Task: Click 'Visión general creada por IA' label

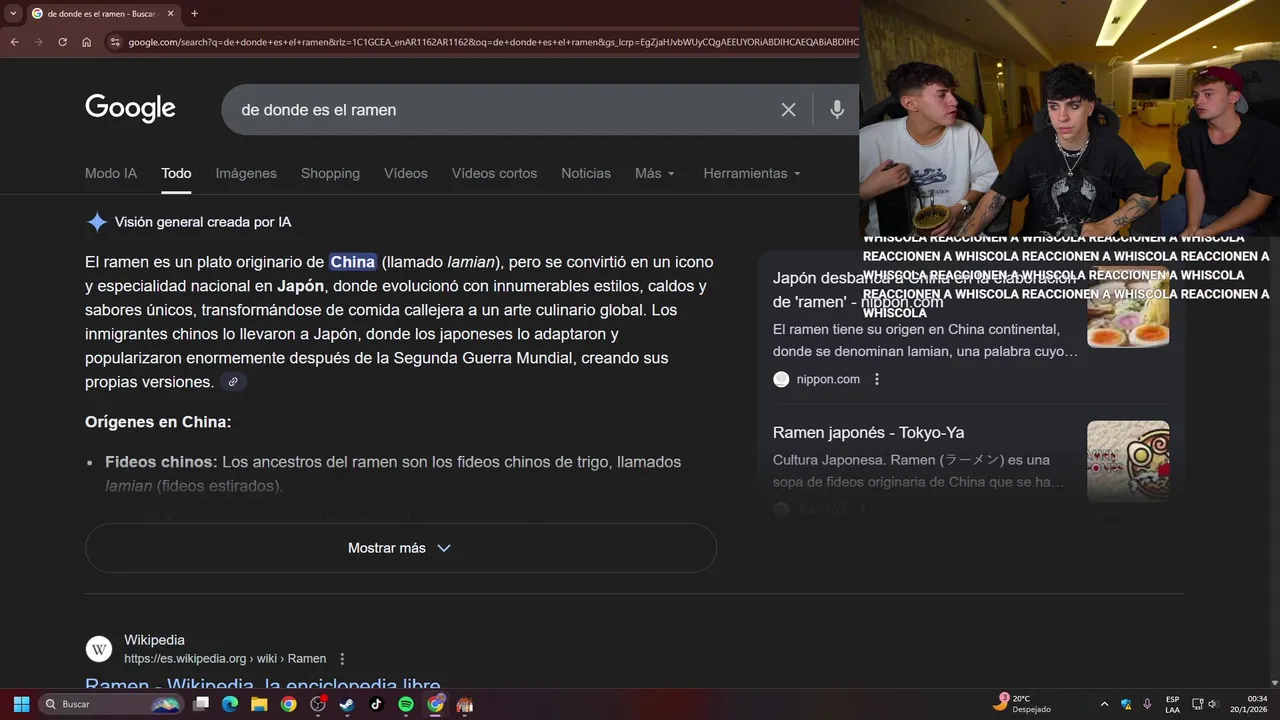Action: pyautogui.click(x=203, y=222)
